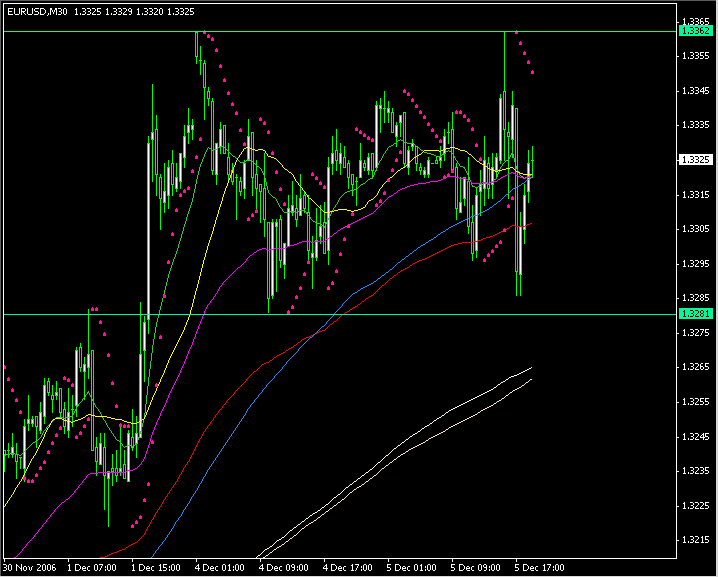
Task: Click the 5 Dec 17:00 time label
Action: point(540,568)
